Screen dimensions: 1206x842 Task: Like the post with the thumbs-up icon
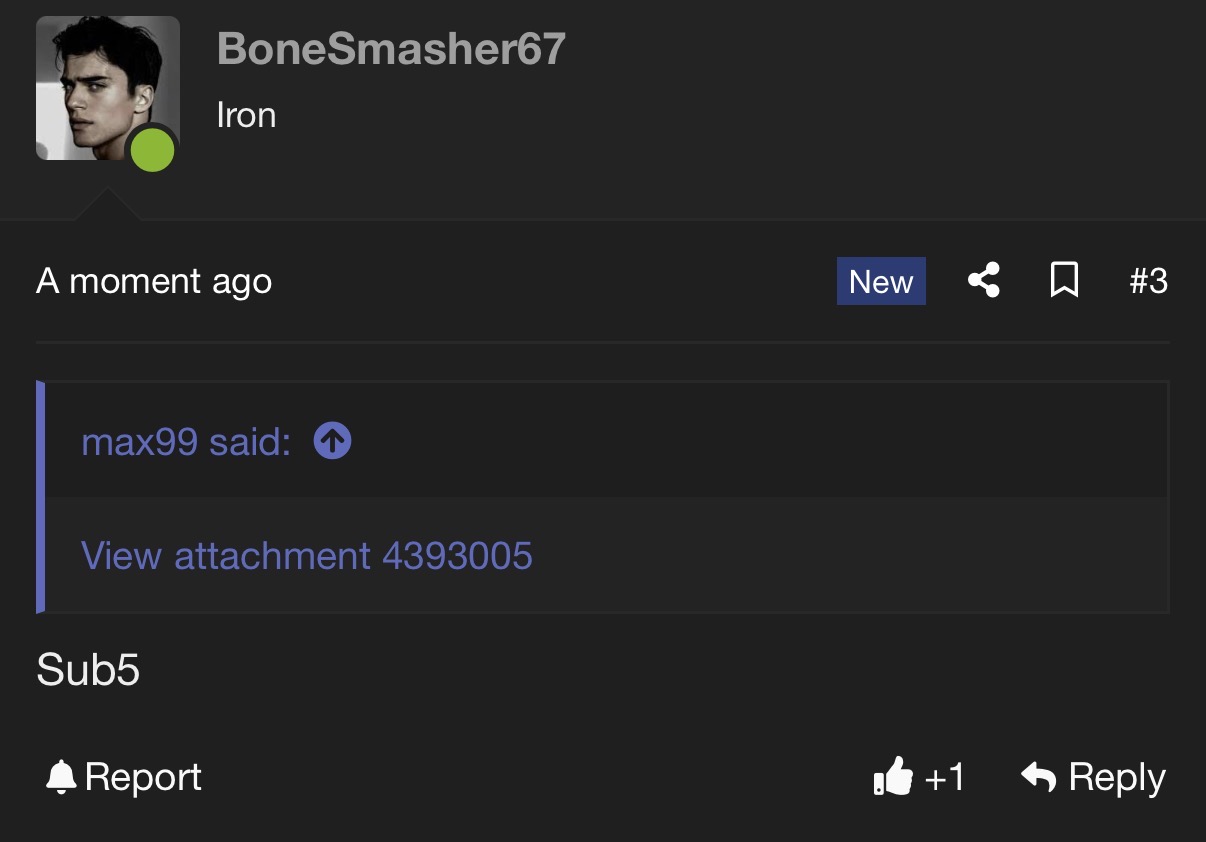pos(893,776)
